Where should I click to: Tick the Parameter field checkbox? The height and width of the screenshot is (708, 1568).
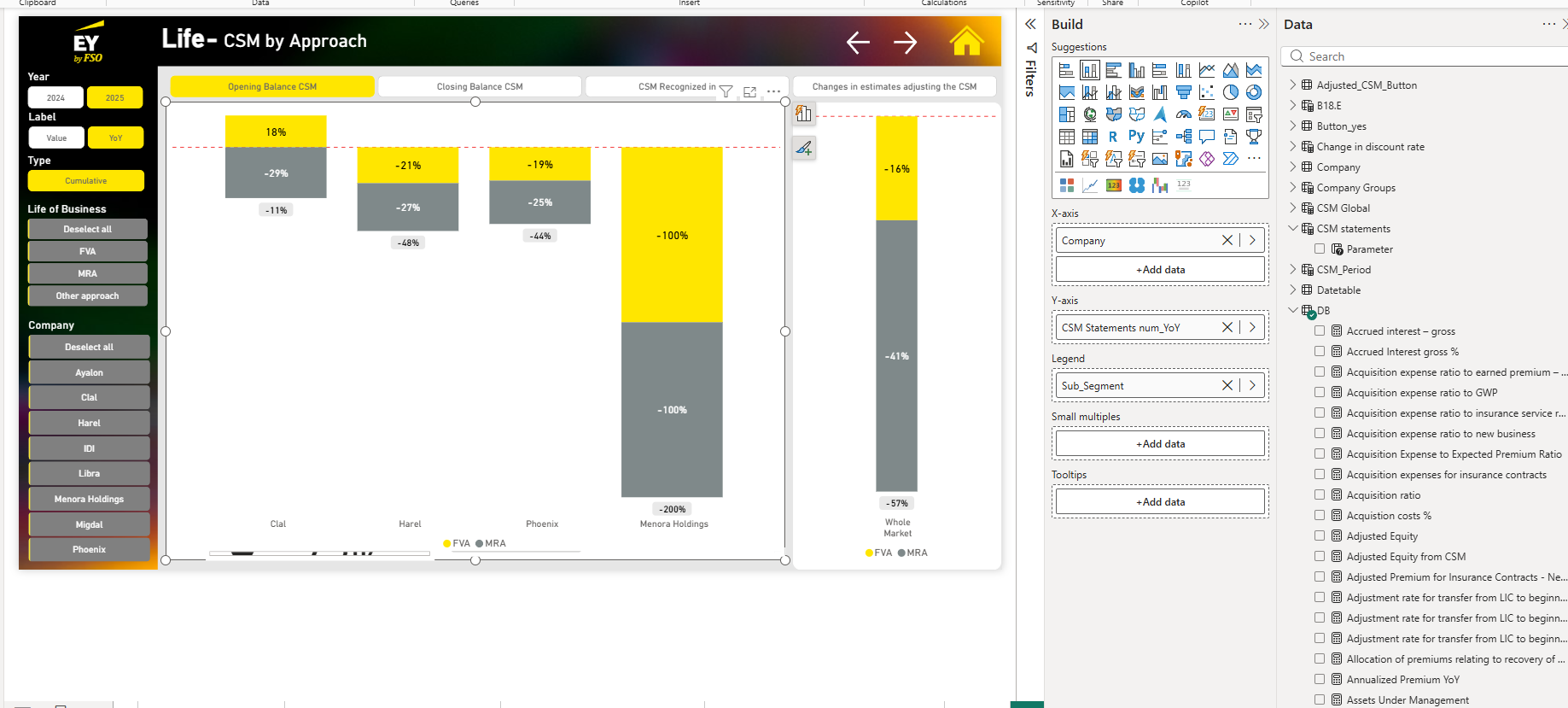(x=1320, y=249)
